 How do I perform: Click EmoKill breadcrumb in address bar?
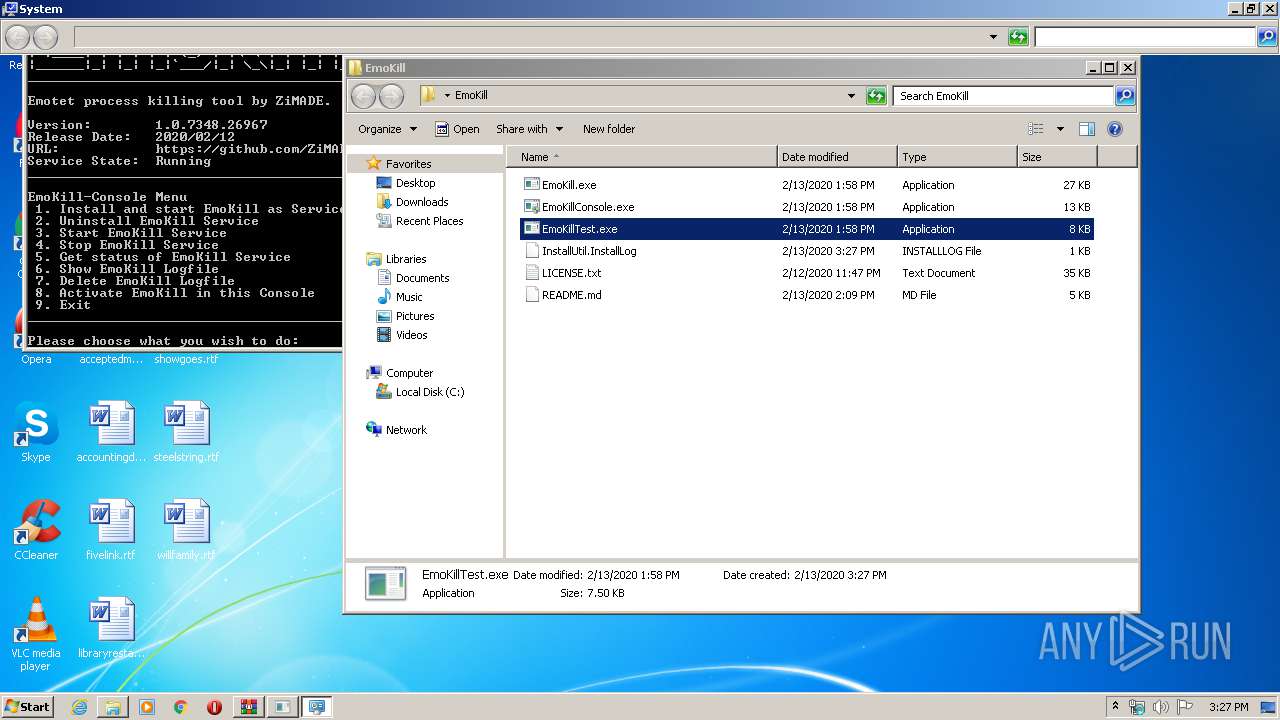pos(471,96)
